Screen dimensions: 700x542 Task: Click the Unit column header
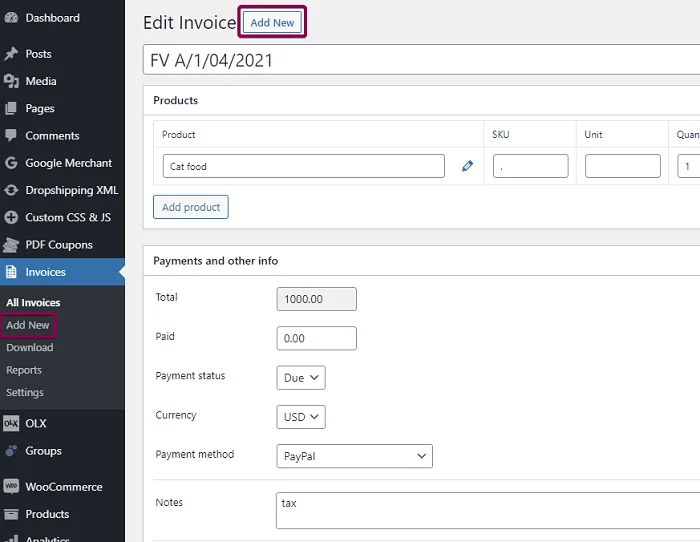click(593, 134)
